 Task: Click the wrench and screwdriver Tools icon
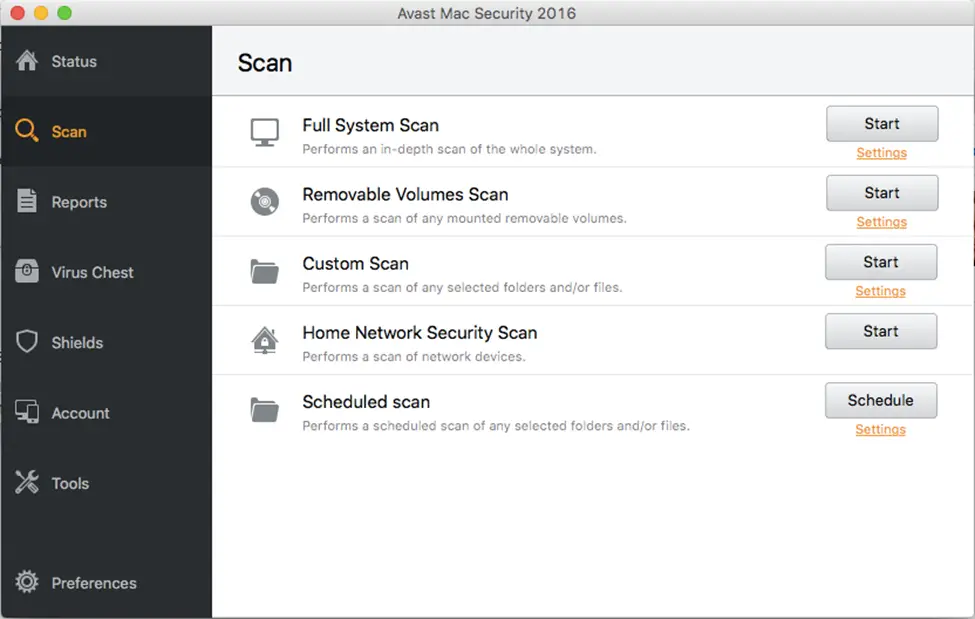point(27,482)
